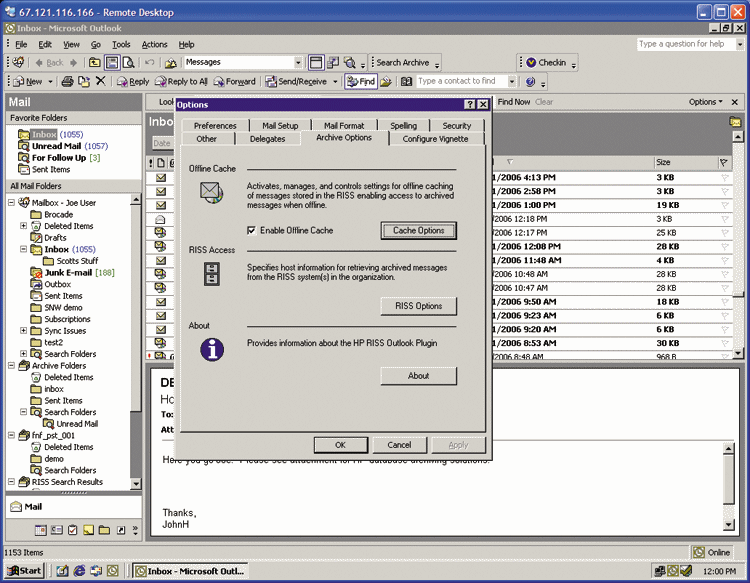Image resolution: width=750 pixels, height=583 pixels.
Task: Open the Messages view dropdown
Action: tap(298, 62)
